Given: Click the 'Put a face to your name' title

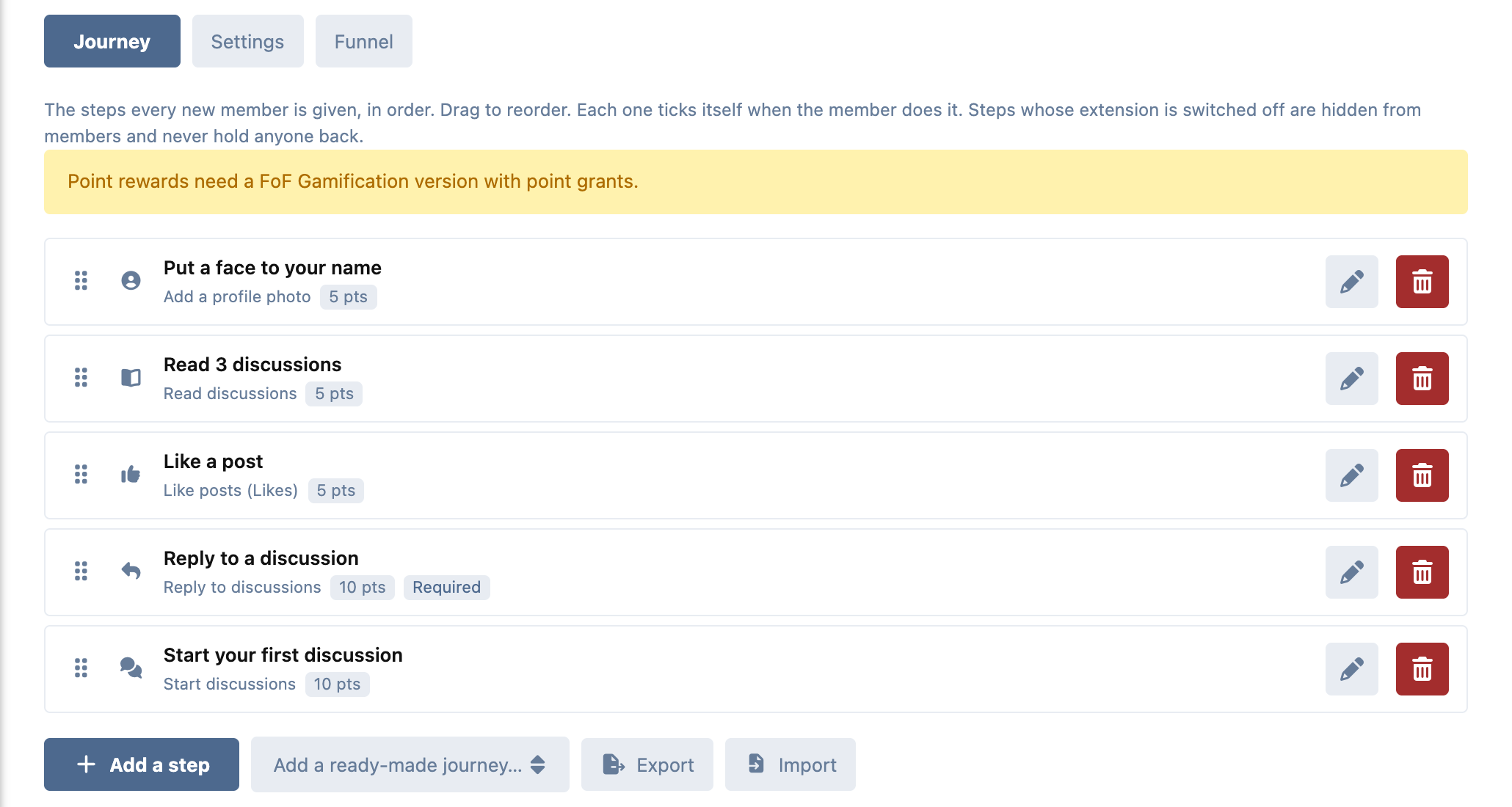Looking at the screenshot, I should (x=272, y=268).
